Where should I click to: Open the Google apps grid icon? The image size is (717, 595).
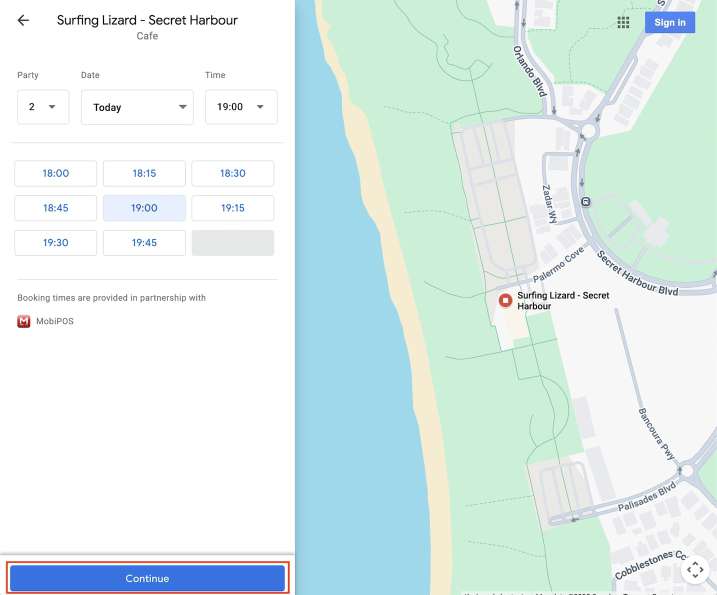click(x=623, y=22)
